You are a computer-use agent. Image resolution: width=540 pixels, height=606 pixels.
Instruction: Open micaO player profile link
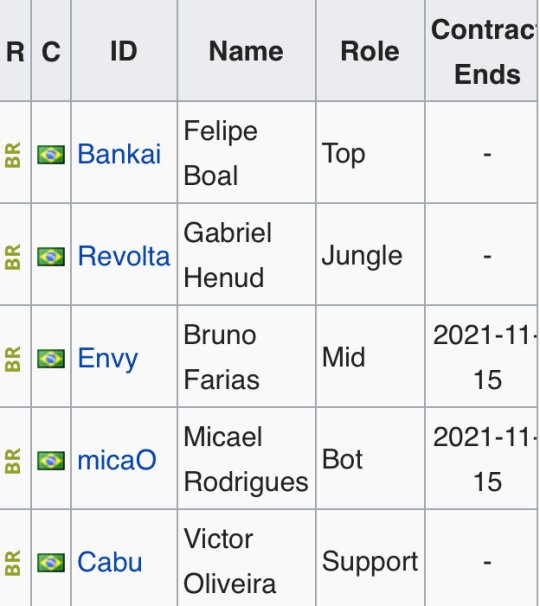point(117,460)
